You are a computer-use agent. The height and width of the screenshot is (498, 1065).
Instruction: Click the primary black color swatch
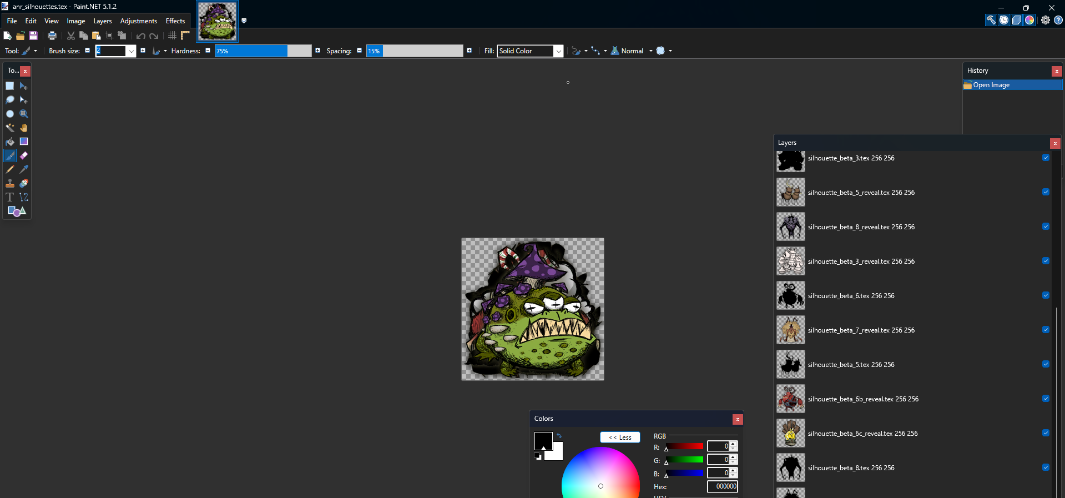point(543,441)
